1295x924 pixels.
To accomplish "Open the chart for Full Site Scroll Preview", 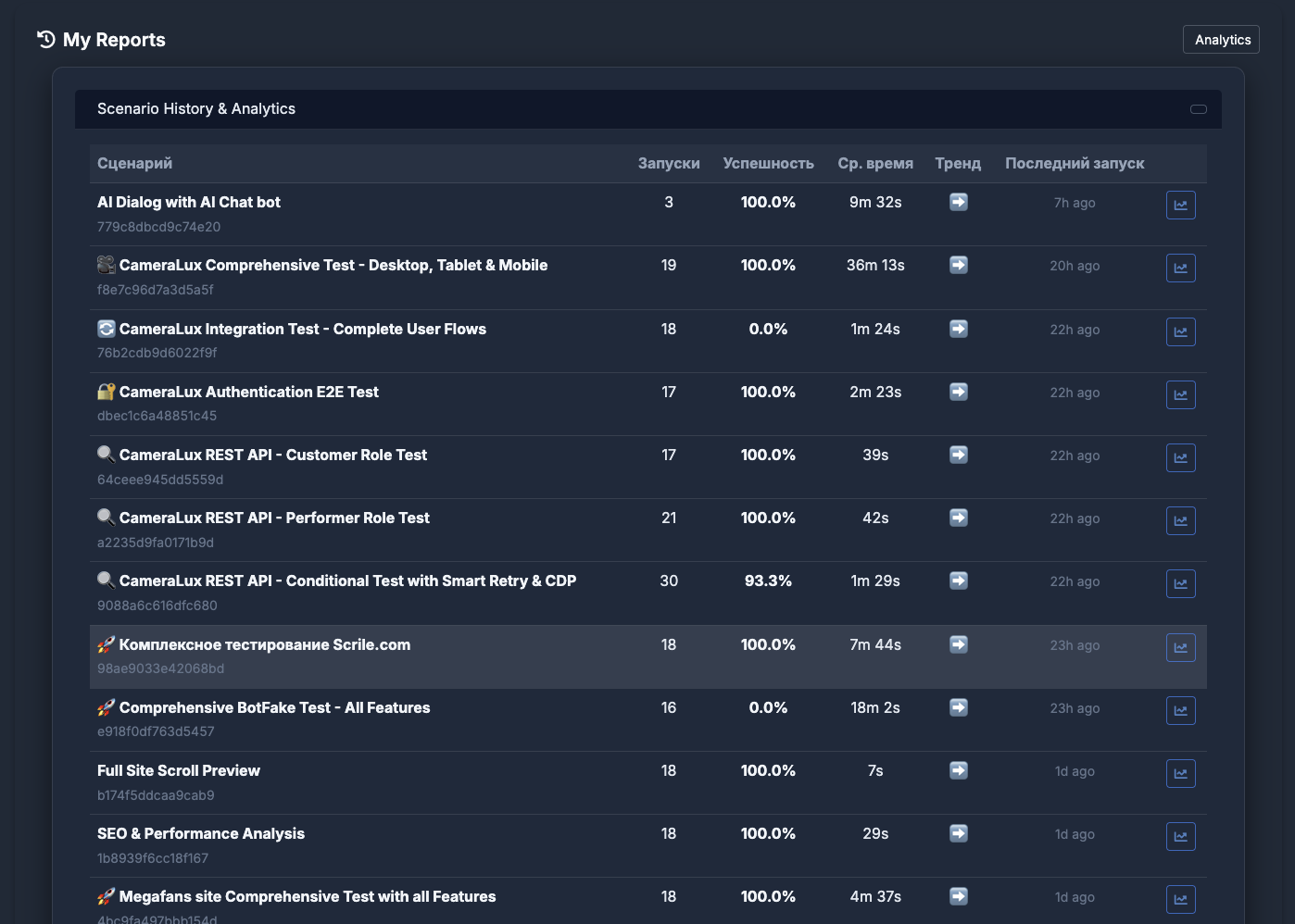I will 1180,773.
